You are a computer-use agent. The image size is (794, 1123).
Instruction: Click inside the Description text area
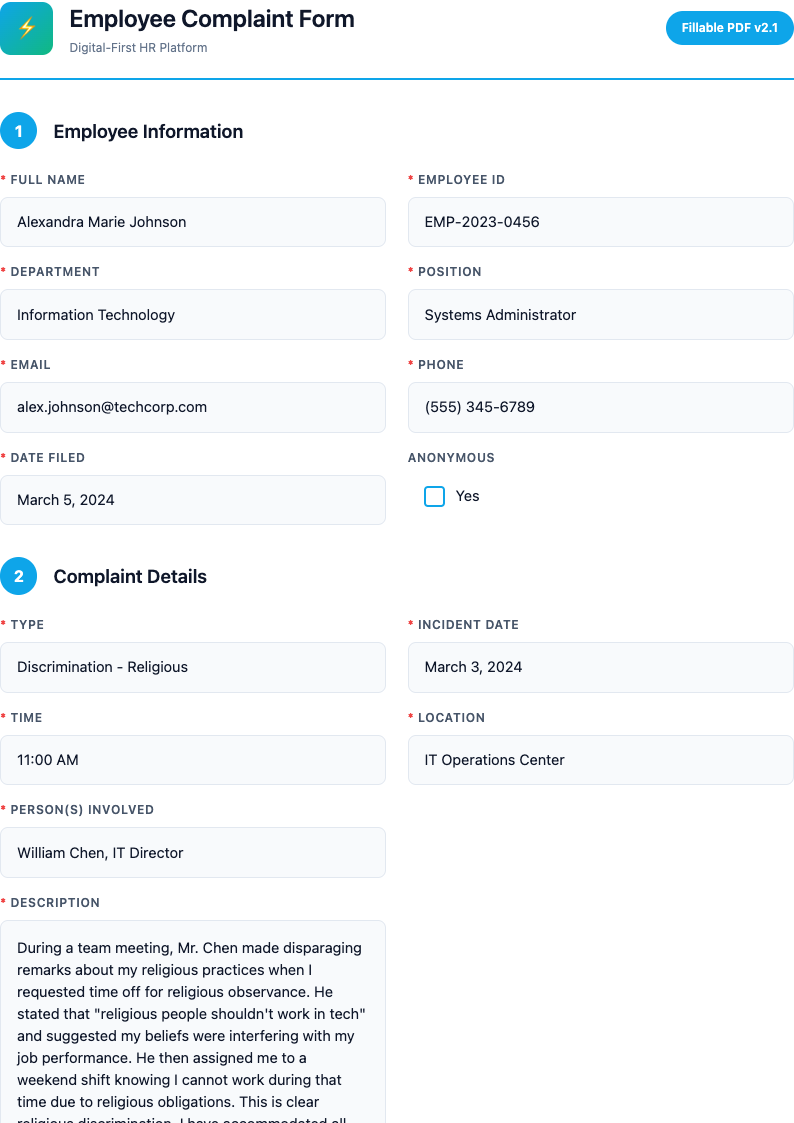coord(193,1030)
